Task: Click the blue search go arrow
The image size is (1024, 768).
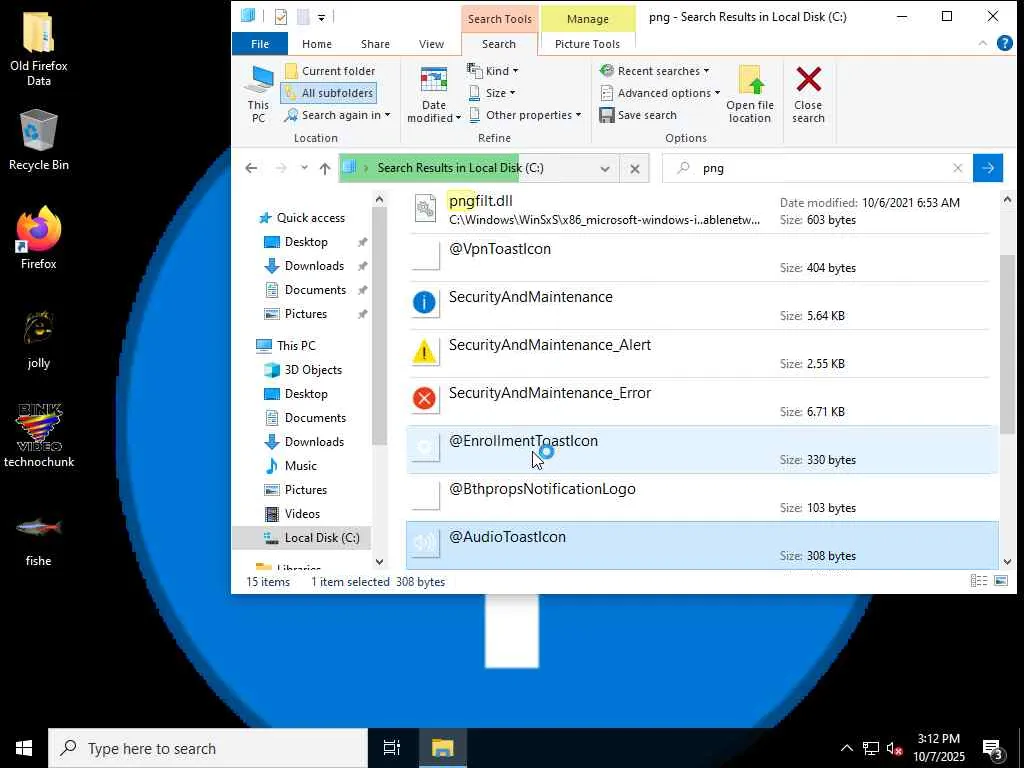Action: pyautogui.click(x=987, y=168)
